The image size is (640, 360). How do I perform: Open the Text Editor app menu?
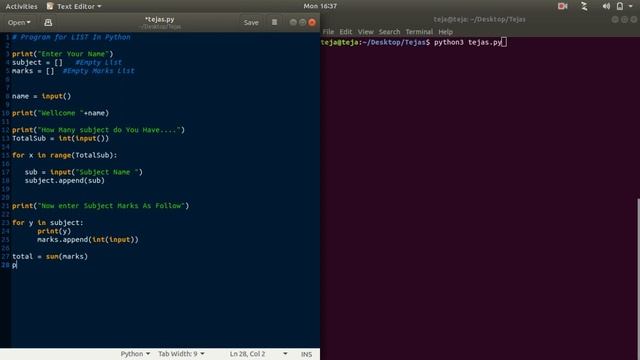coord(74,6)
